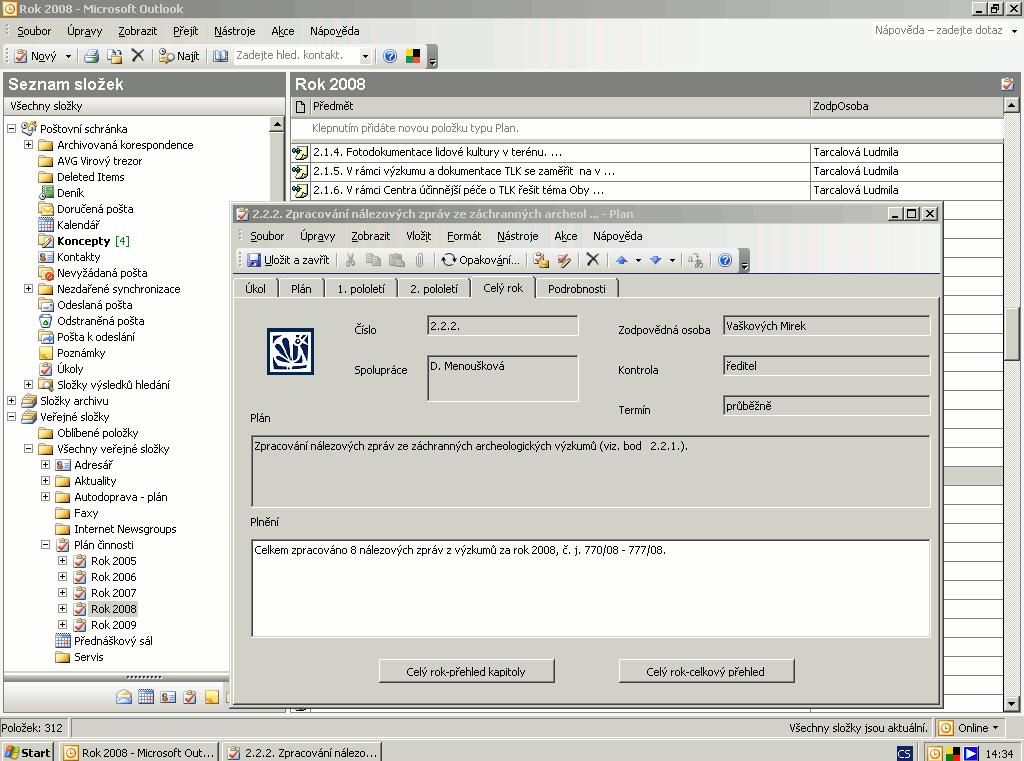Viewport: 1024px width, 761px height.
Task: Click the Opakování recurrence button
Action: click(480, 260)
